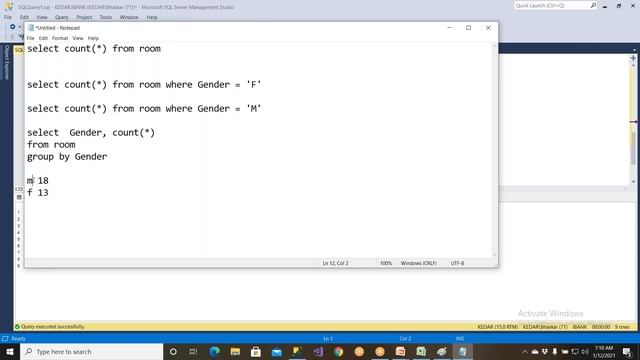
Task: Click the 'm 18' line in Notepad
Action: pyautogui.click(x=38, y=180)
